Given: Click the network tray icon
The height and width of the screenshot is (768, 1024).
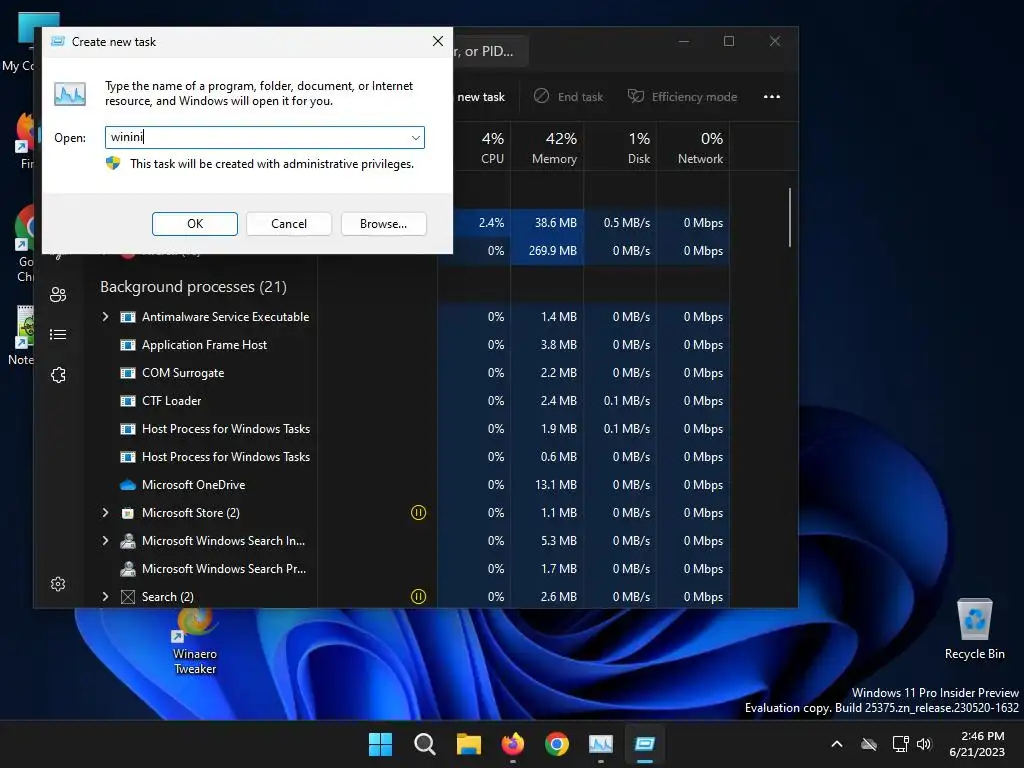Looking at the screenshot, I should (900, 744).
